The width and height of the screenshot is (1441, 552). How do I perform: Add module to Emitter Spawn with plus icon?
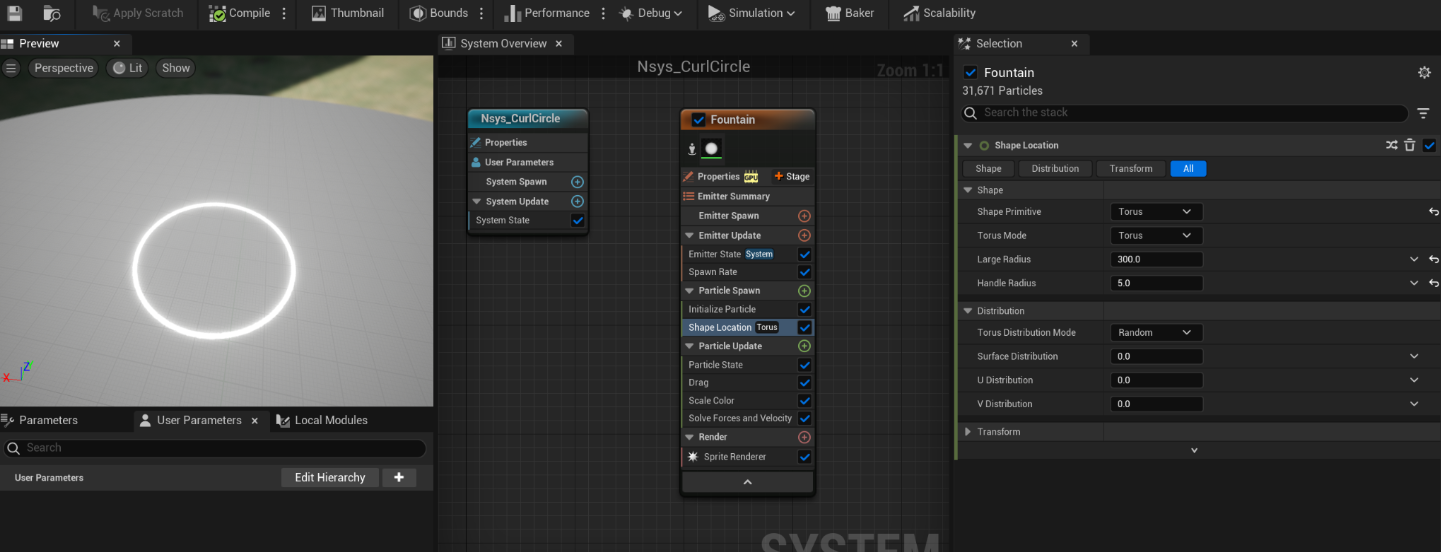point(804,216)
